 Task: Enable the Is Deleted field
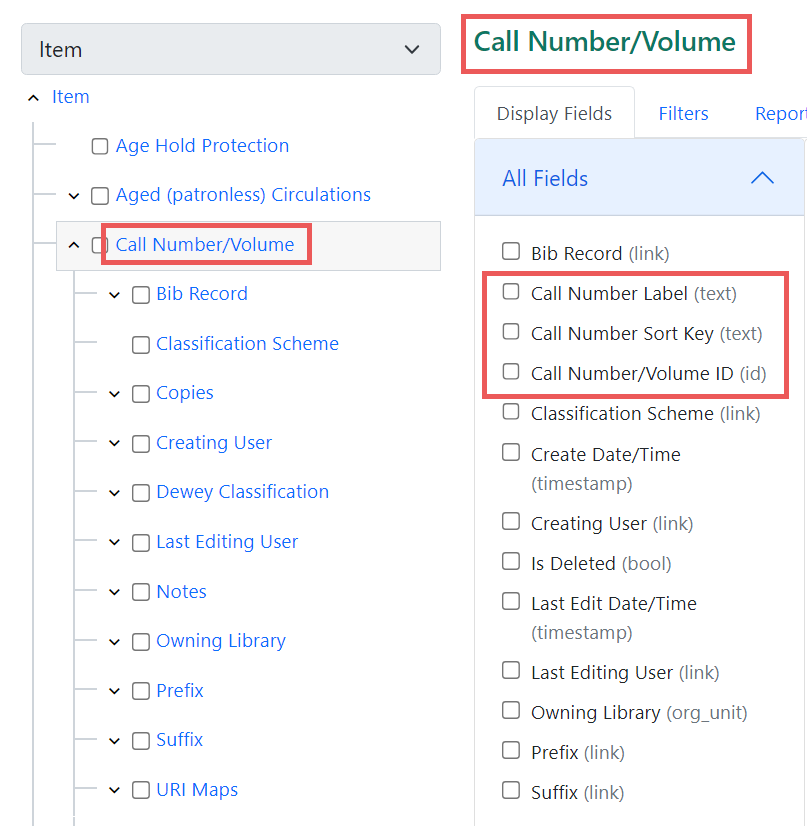pos(511,562)
